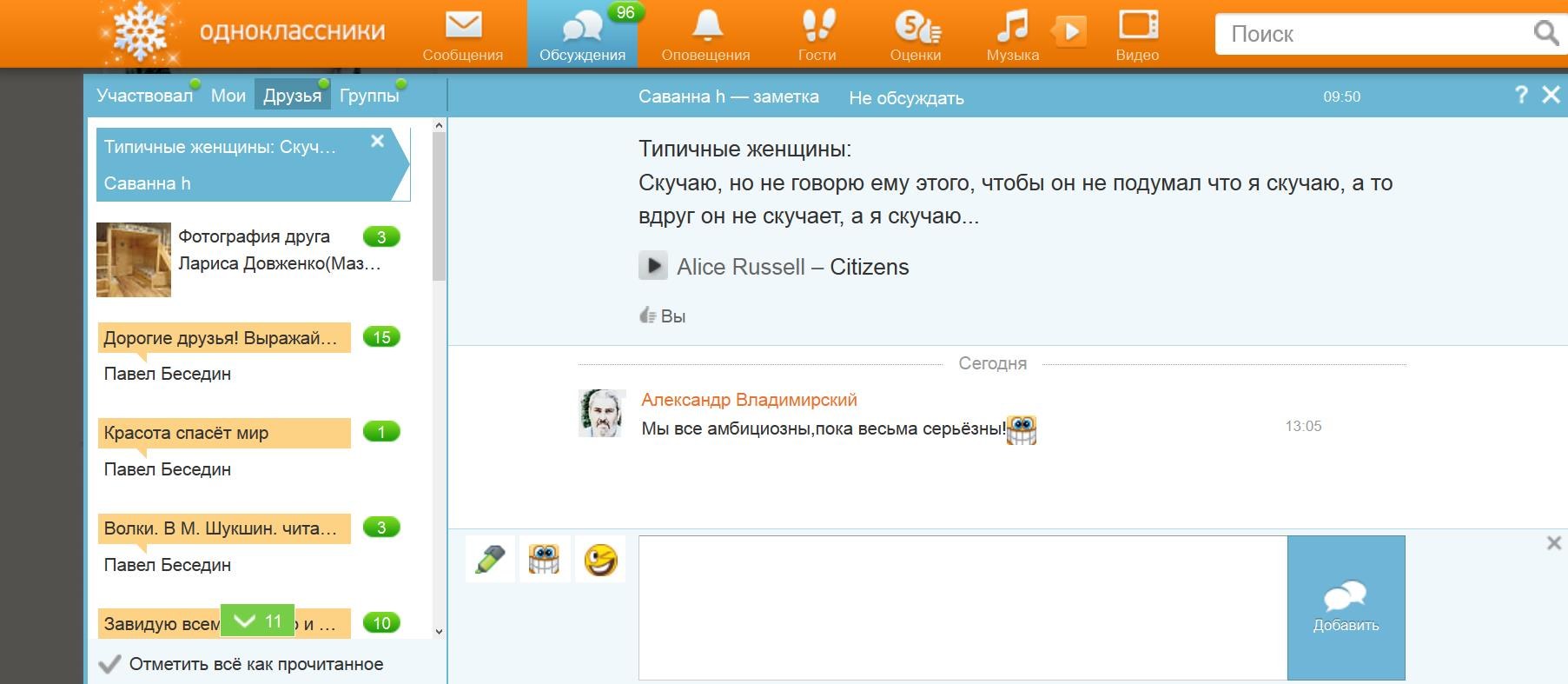Open Оценки ratings icon
The height and width of the screenshot is (684, 1568).
916,28
